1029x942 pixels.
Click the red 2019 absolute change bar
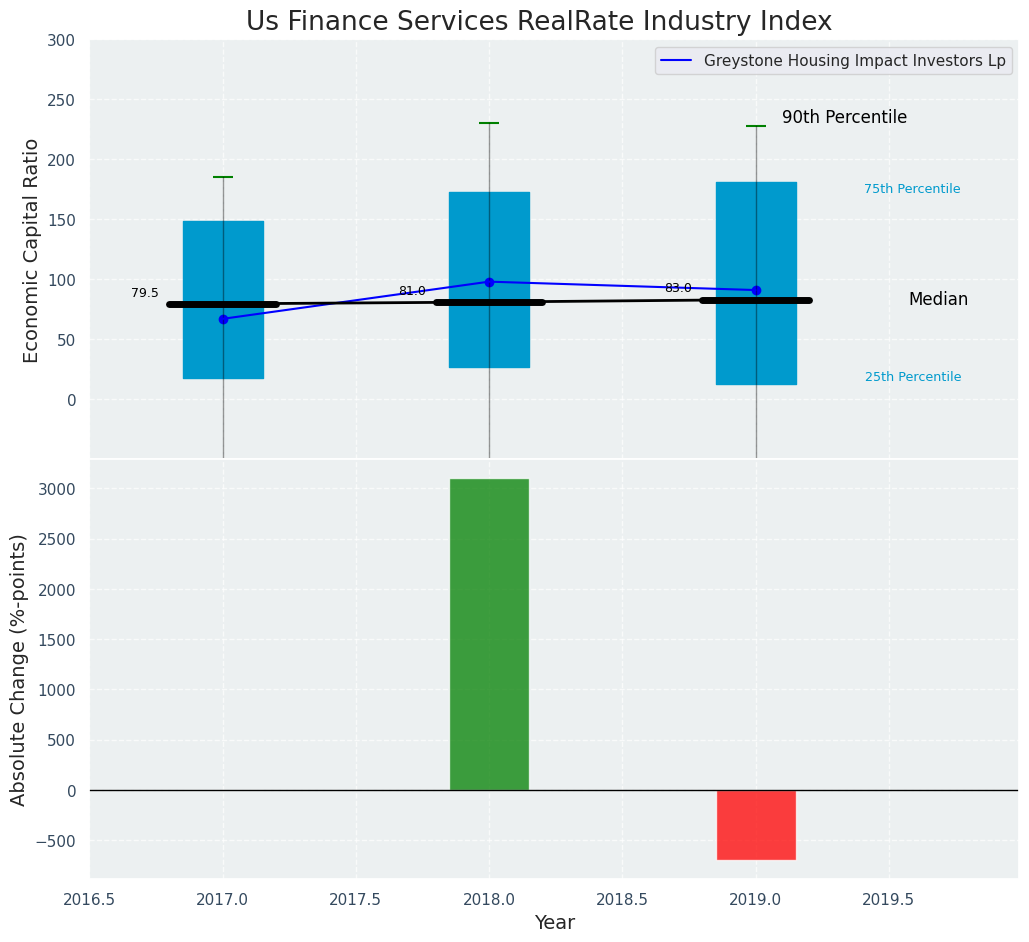(x=756, y=824)
